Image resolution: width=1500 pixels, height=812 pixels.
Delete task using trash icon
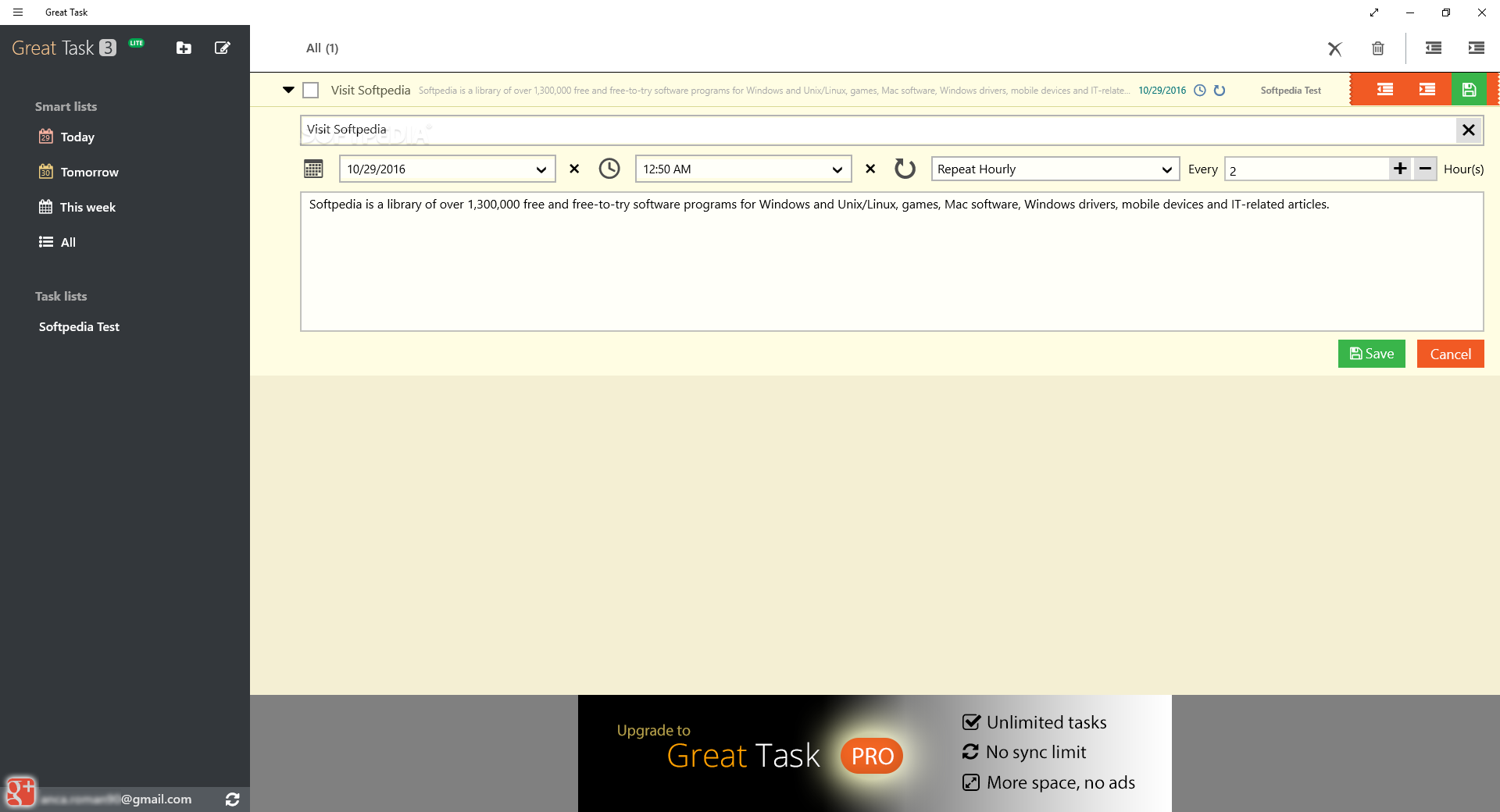click(x=1378, y=48)
